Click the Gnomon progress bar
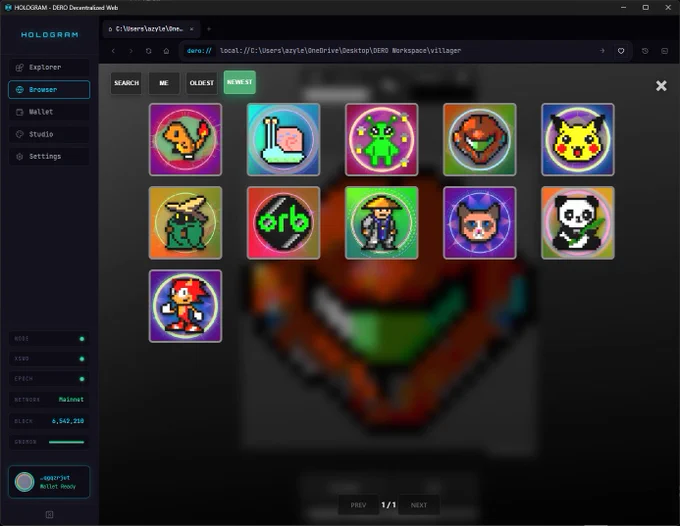 66,442
